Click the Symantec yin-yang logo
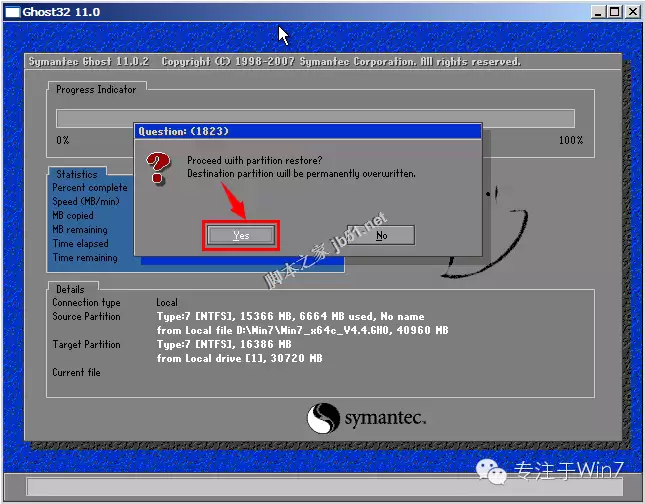The width and height of the screenshot is (645, 504). tap(323, 418)
